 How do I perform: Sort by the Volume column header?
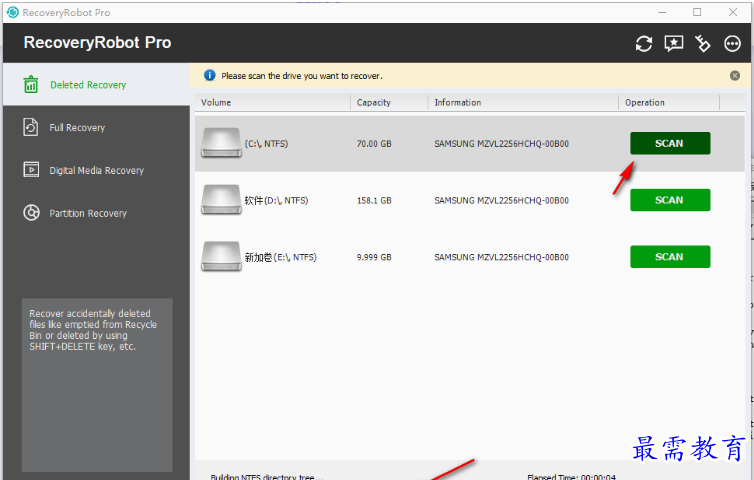pyautogui.click(x=273, y=102)
